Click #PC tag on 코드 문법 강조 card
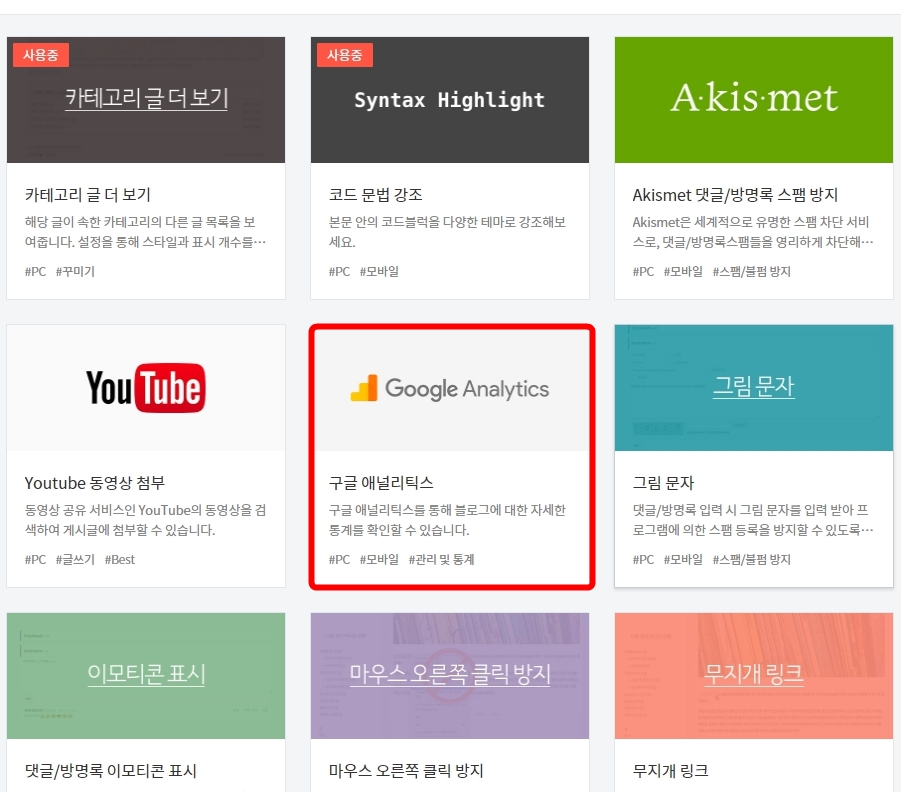The height and width of the screenshot is (792, 901). click(339, 271)
